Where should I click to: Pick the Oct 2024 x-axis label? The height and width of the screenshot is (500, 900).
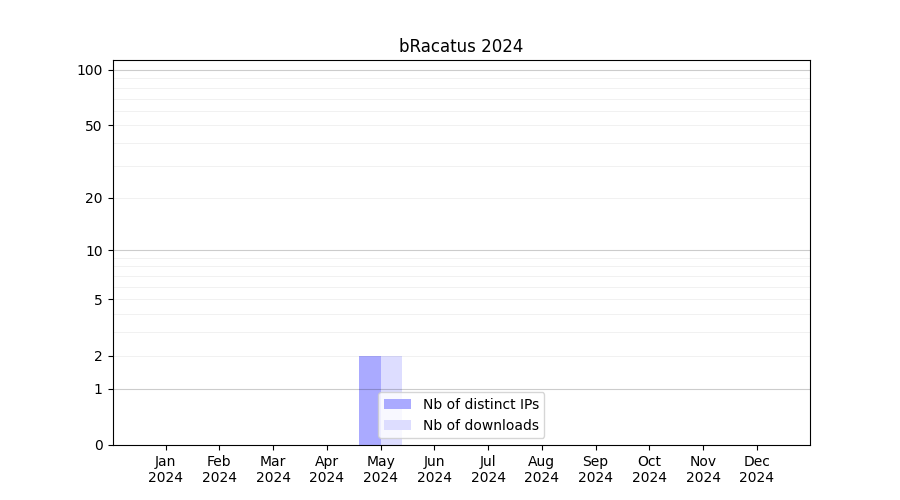[x=649, y=469]
